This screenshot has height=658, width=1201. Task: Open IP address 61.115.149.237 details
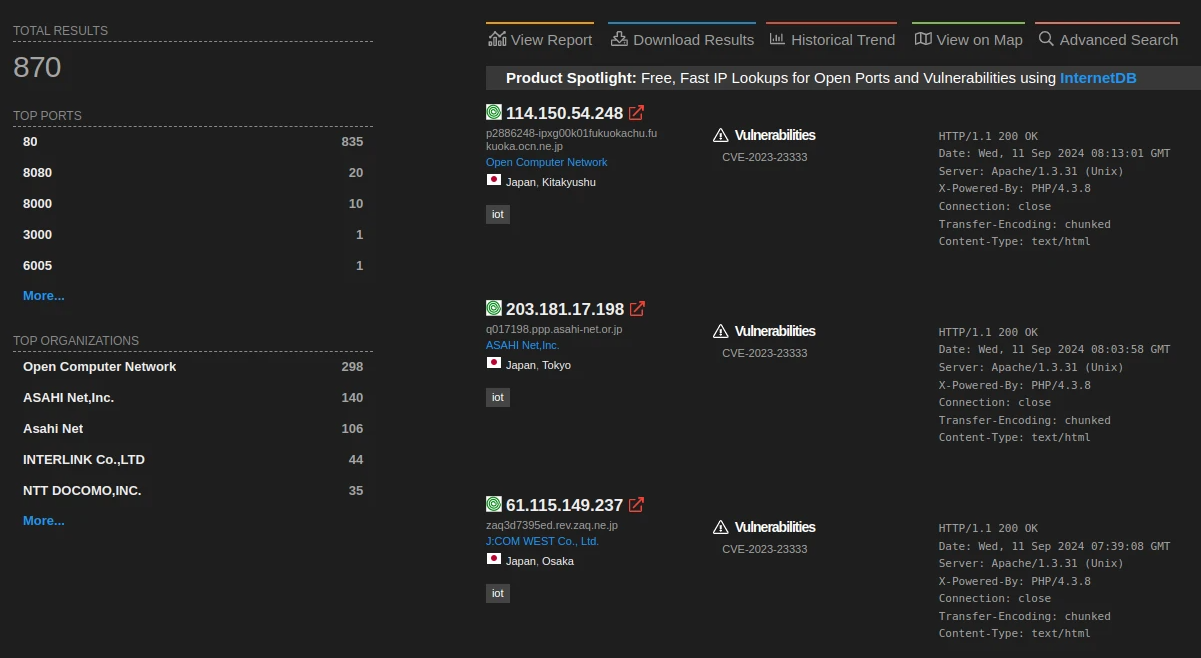[x=564, y=505]
